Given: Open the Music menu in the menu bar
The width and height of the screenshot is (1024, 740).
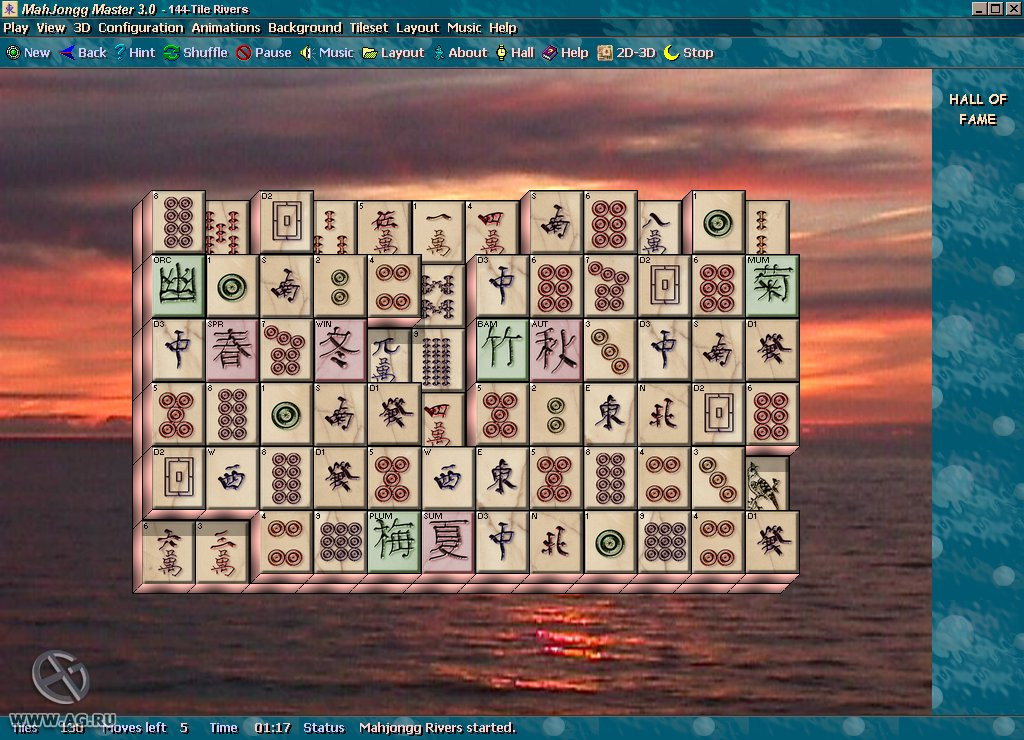Looking at the screenshot, I should [464, 27].
